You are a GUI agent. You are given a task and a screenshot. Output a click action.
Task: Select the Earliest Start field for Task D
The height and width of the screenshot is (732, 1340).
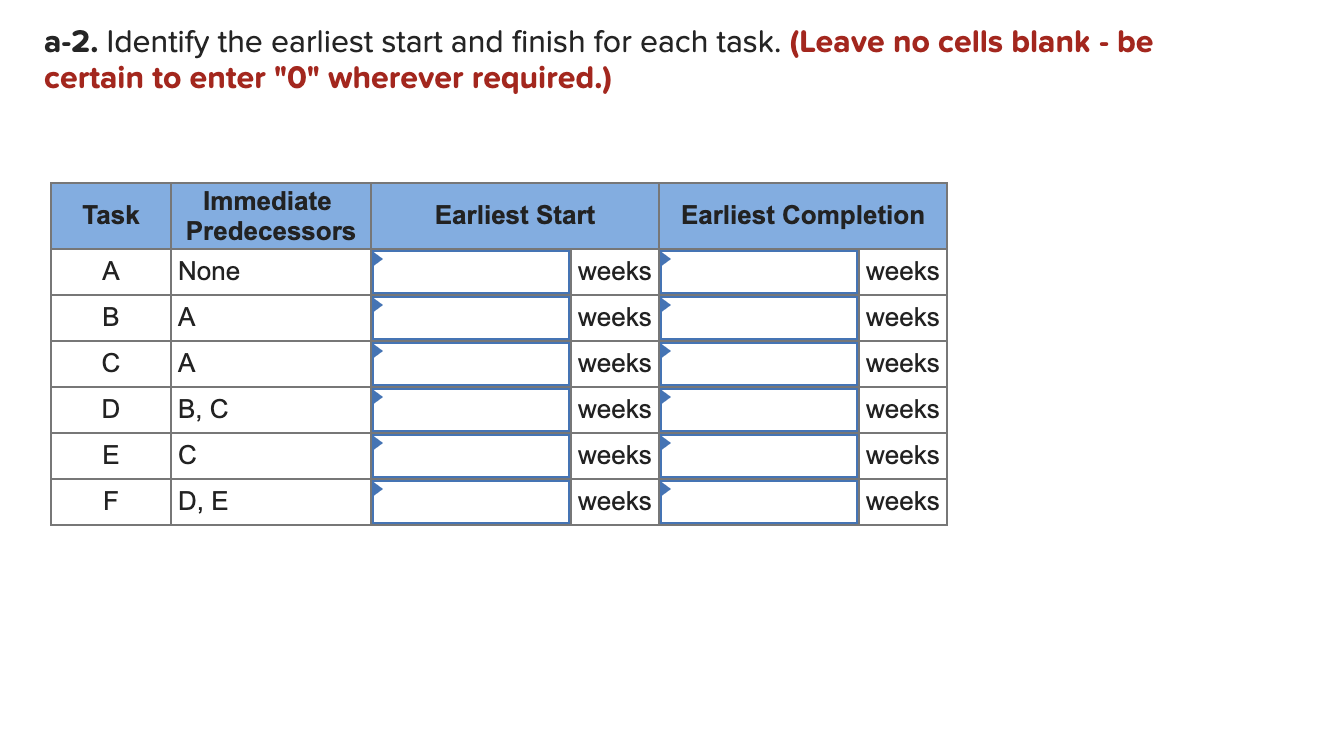point(470,409)
